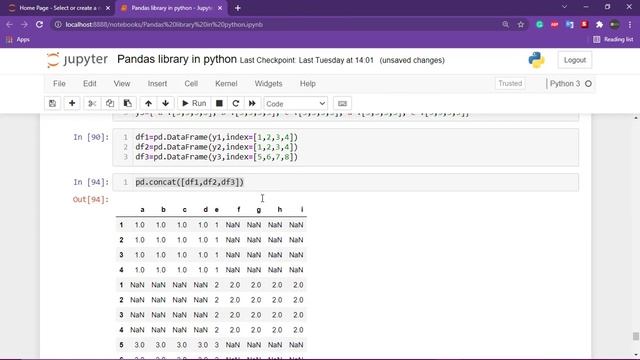The height and width of the screenshot is (360, 640).
Task: Open the Cell menu
Action: pos(191,84)
